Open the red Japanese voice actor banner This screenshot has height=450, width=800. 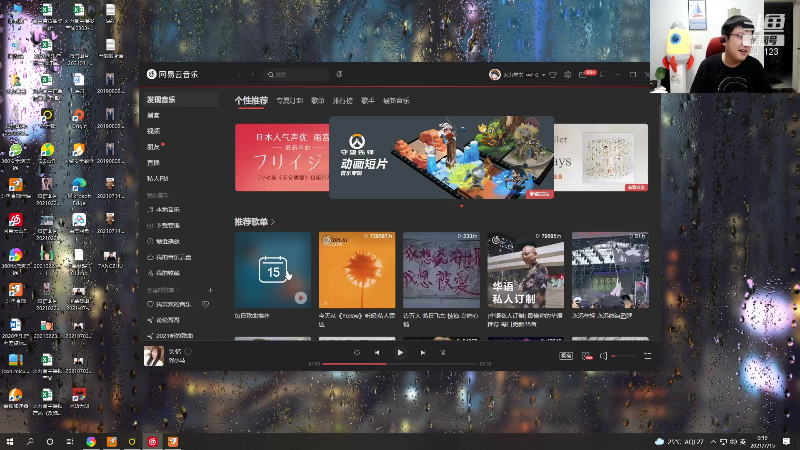pyautogui.click(x=282, y=157)
